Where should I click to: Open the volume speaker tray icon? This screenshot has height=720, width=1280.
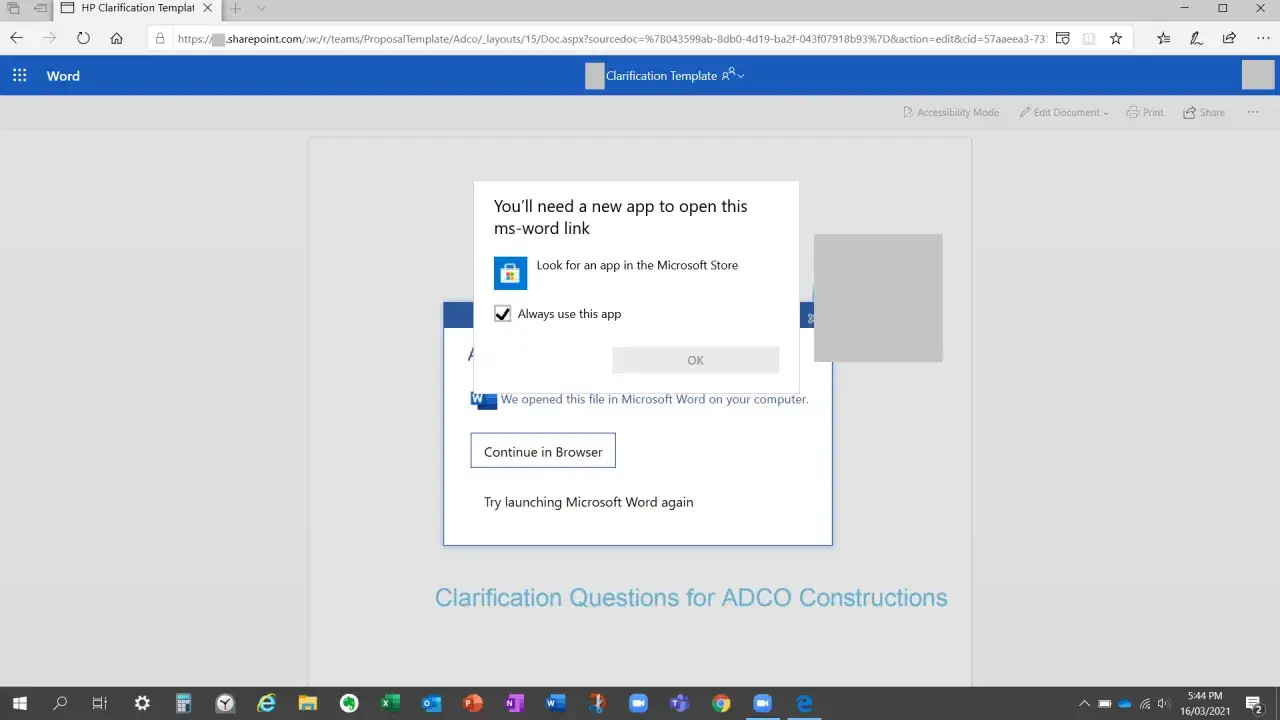[1163, 703]
